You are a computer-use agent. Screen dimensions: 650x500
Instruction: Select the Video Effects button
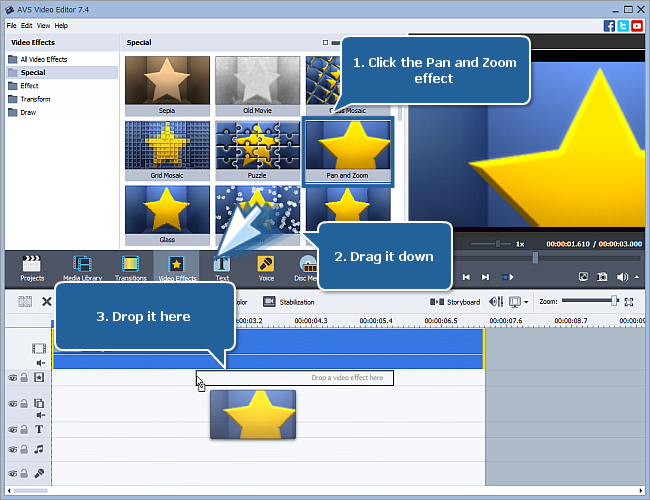click(x=177, y=268)
